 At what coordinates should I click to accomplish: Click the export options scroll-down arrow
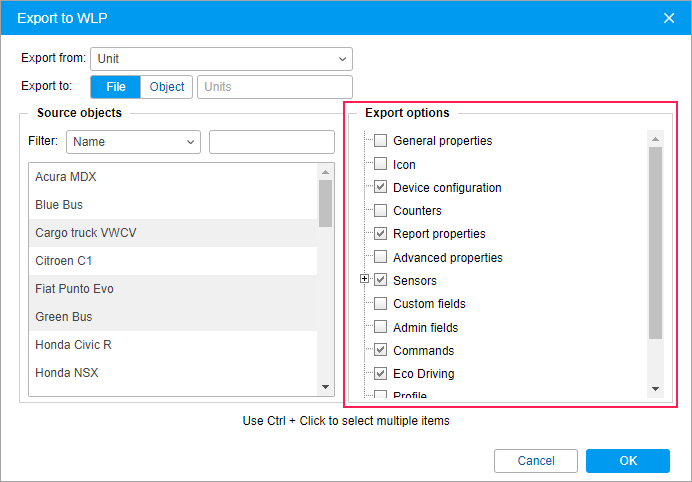pos(655,389)
